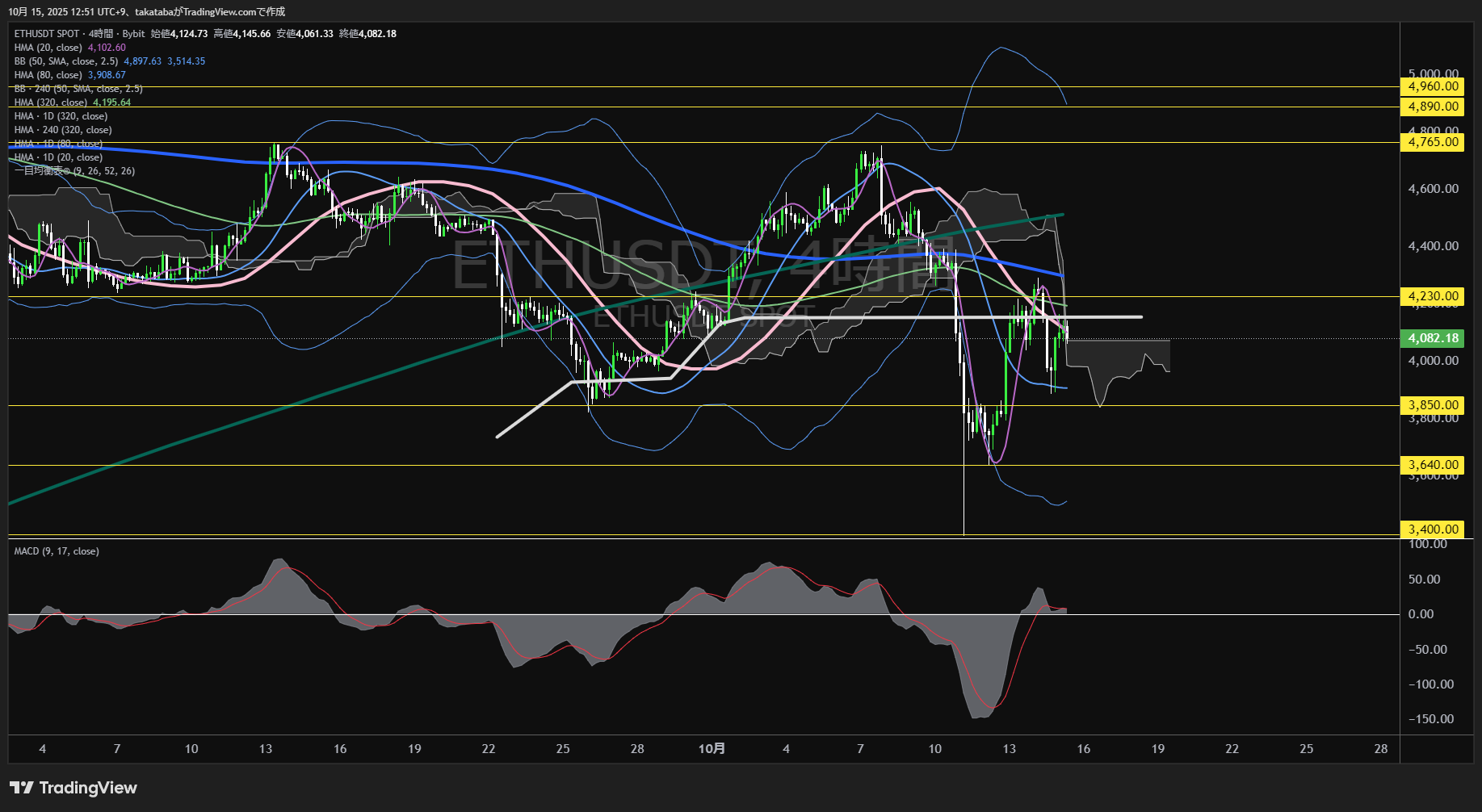Click the yellow 4,230.00 price level label

coord(1433,296)
